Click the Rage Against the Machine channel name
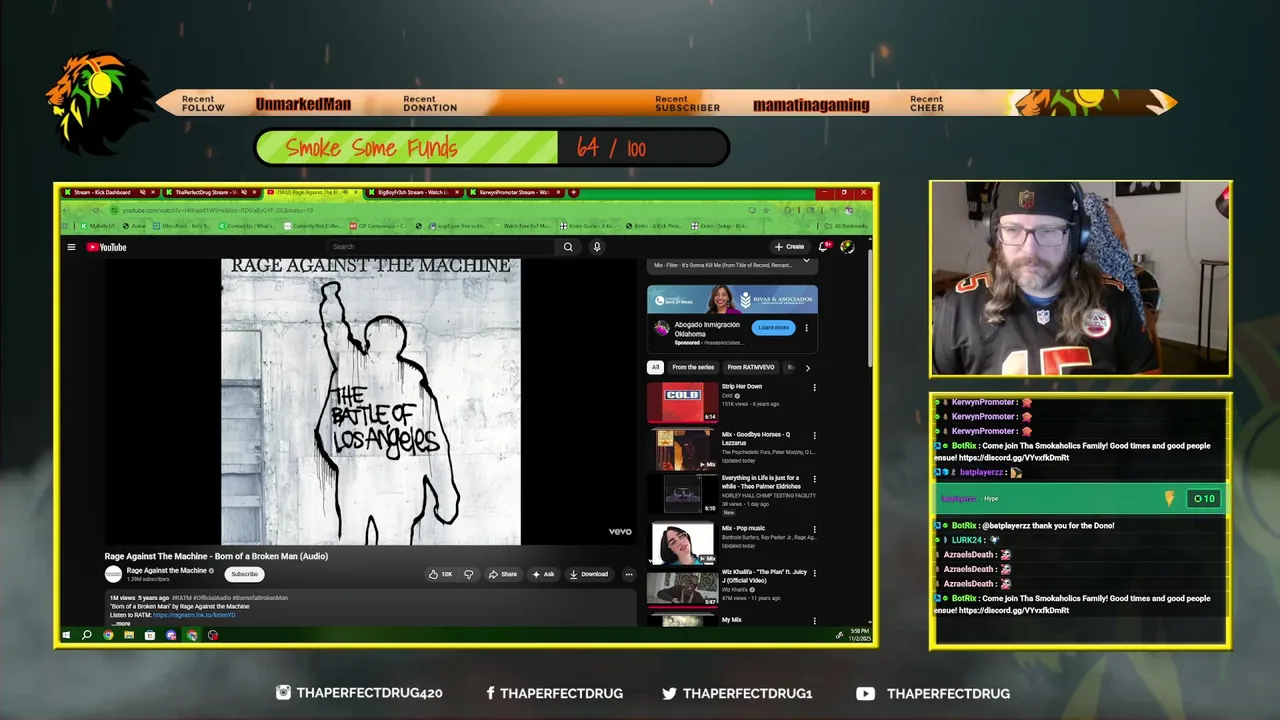This screenshot has height=720, width=1280. 167,571
